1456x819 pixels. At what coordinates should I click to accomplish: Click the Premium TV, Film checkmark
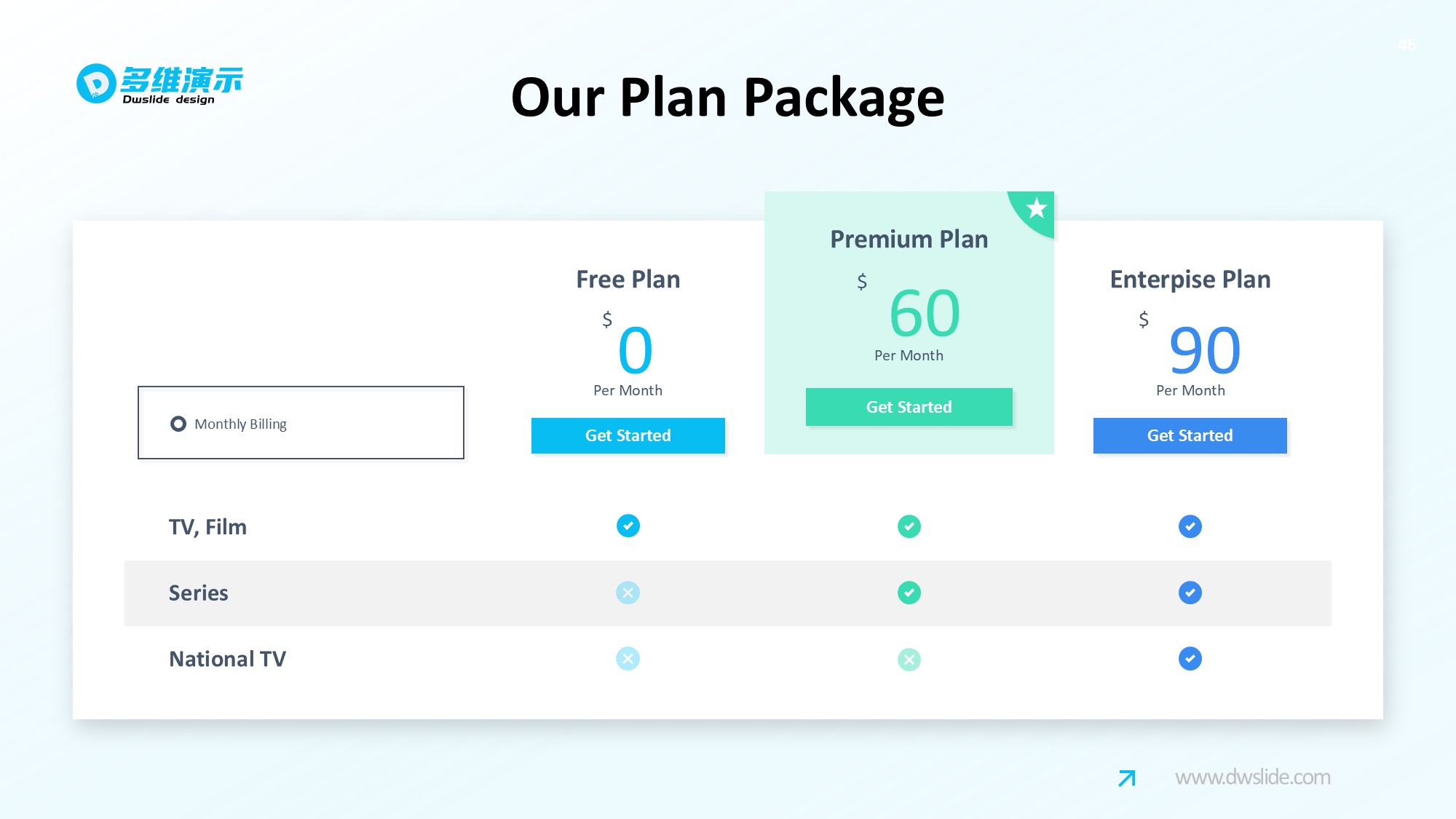pos(909,526)
